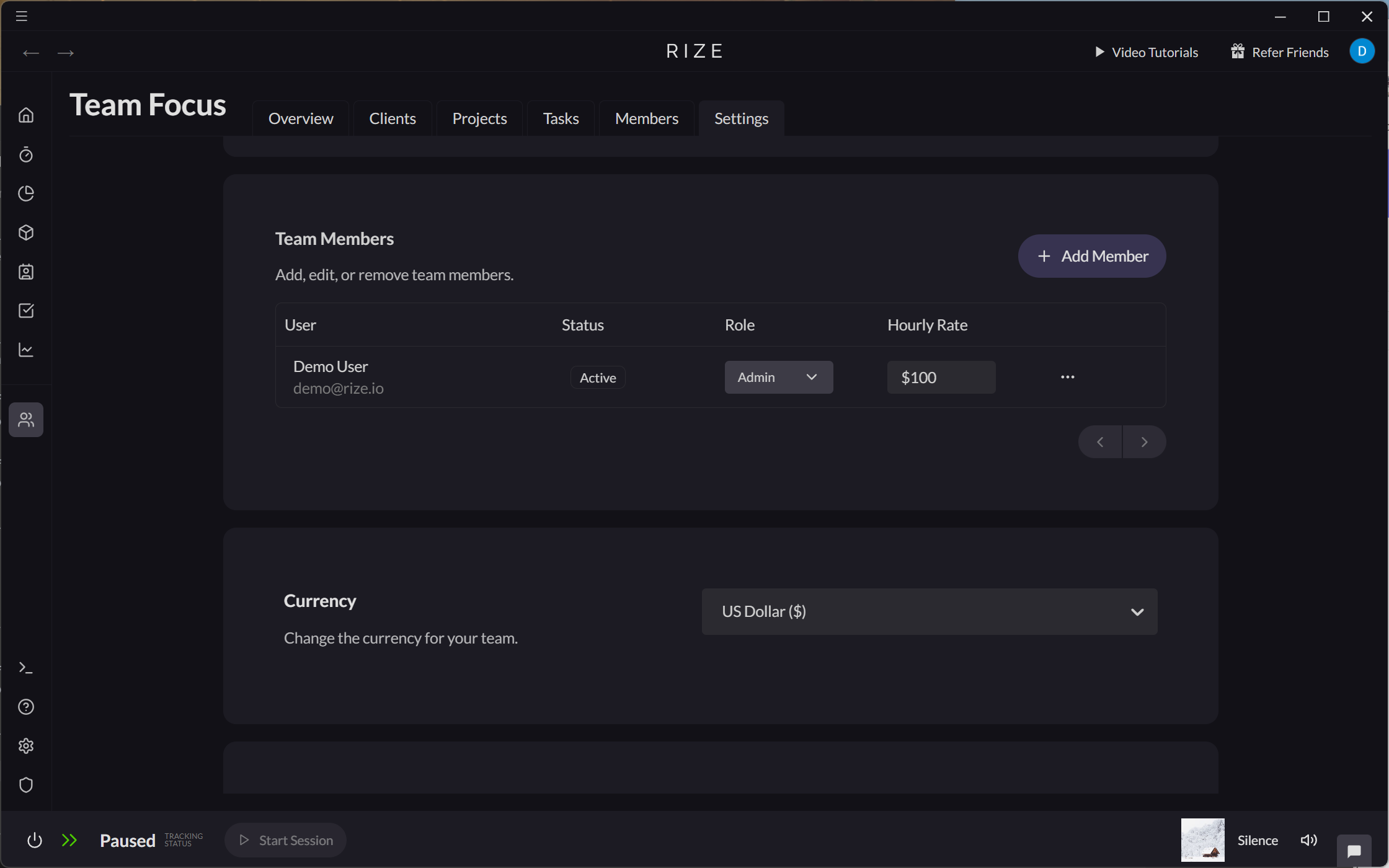This screenshot has width=1389, height=868.
Task: Open the Admin role dropdown for Demo User
Action: [x=778, y=377]
